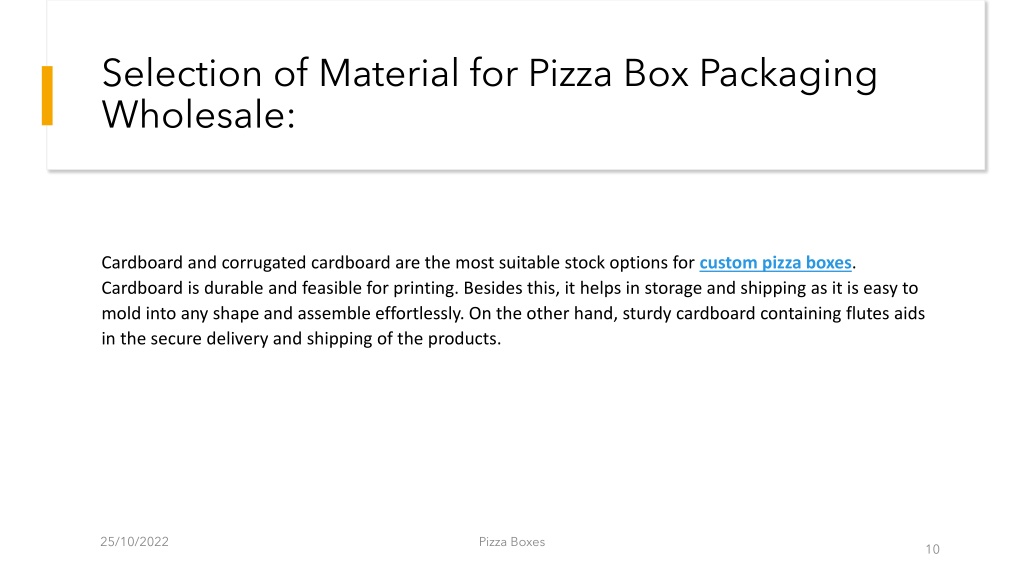Click the word durable in body text
Image resolution: width=1024 pixels, height=576 pixels.
click(233, 288)
